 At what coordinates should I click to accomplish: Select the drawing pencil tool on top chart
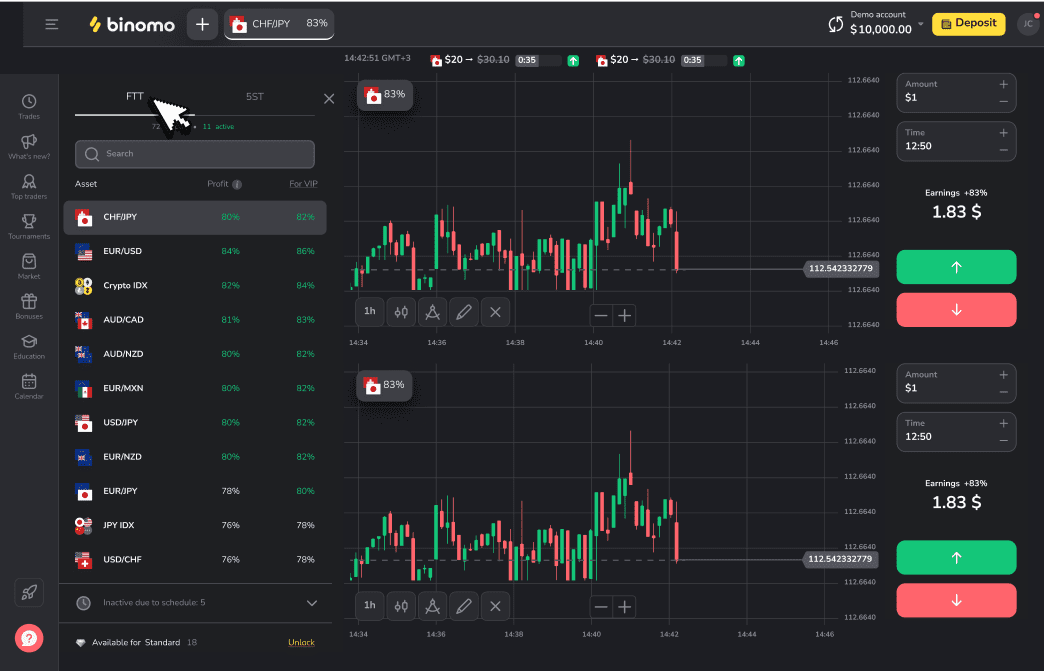click(463, 312)
